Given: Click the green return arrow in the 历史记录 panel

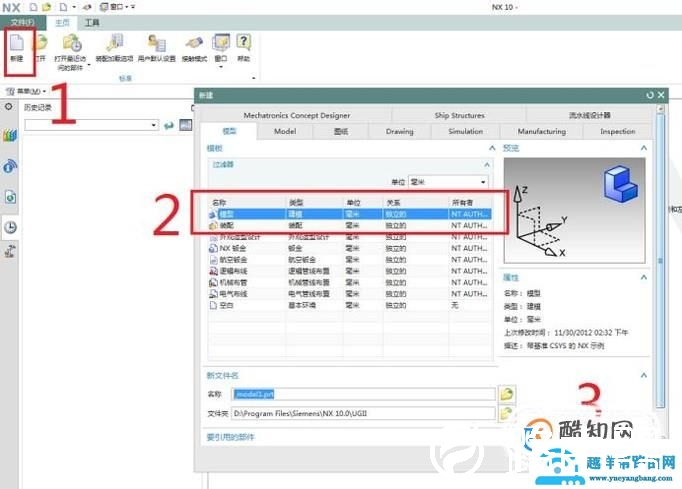Looking at the screenshot, I should (x=169, y=125).
